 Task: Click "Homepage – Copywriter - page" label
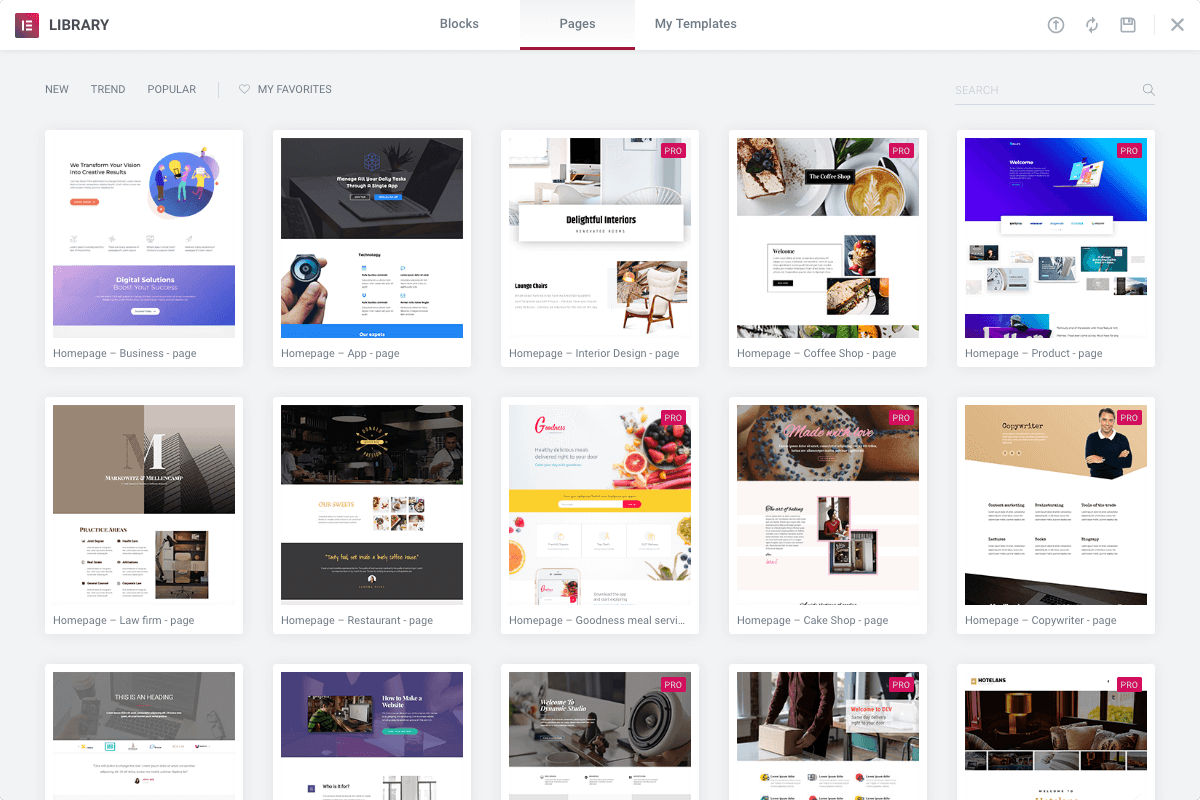1041,620
